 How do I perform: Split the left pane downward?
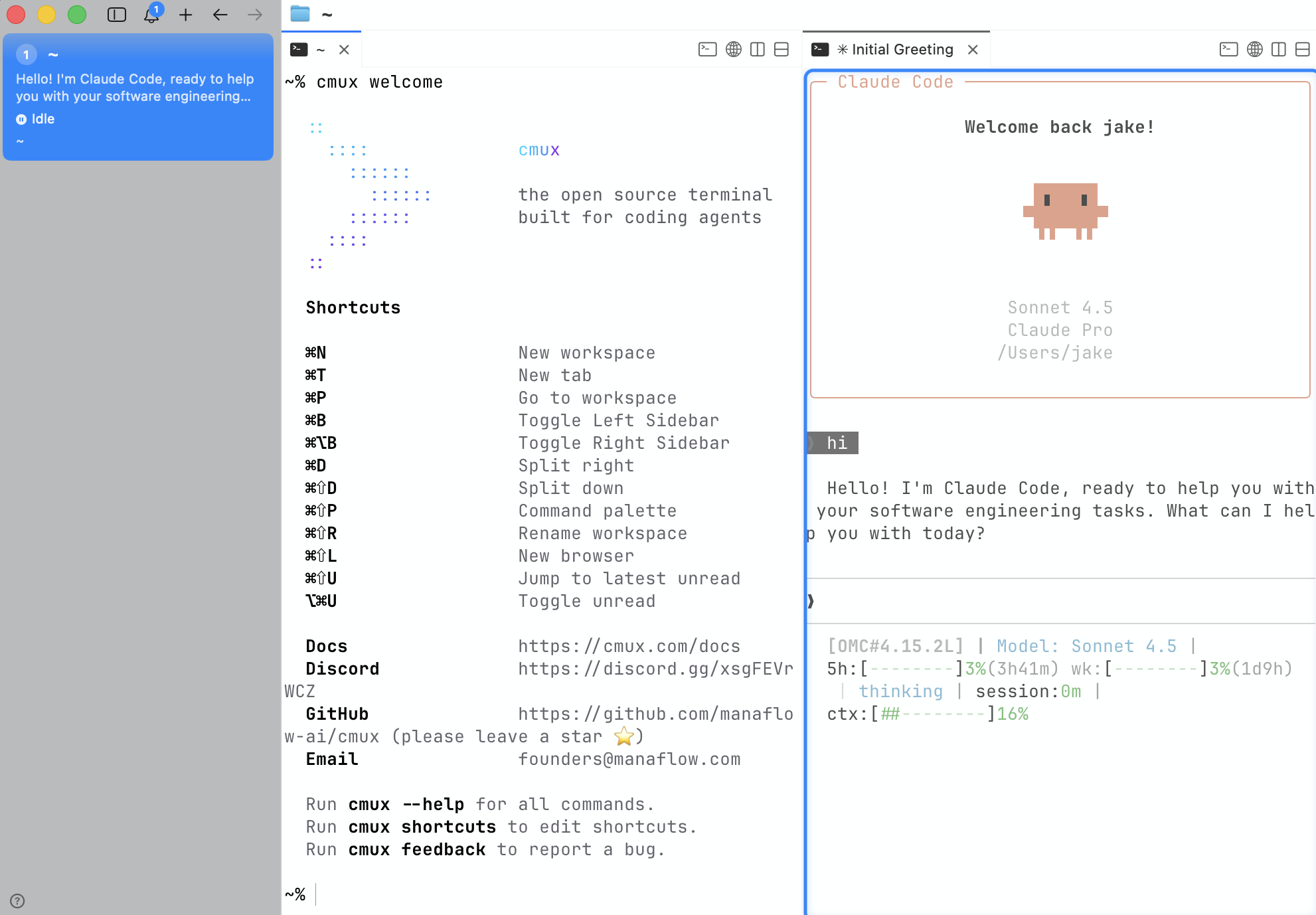point(781,50)
